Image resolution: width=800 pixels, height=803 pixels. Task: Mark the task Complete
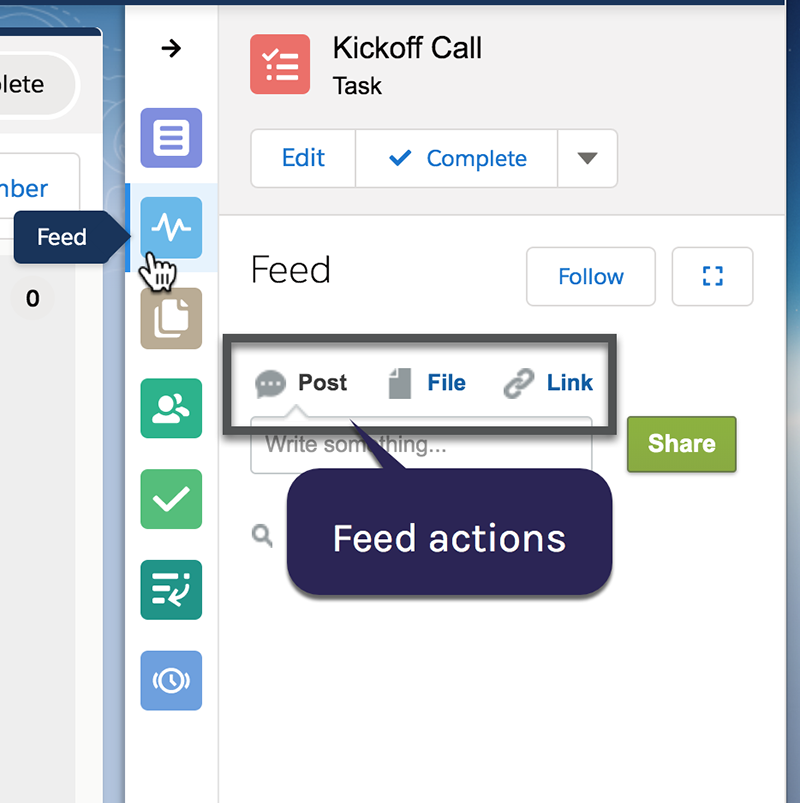[457, 158]
